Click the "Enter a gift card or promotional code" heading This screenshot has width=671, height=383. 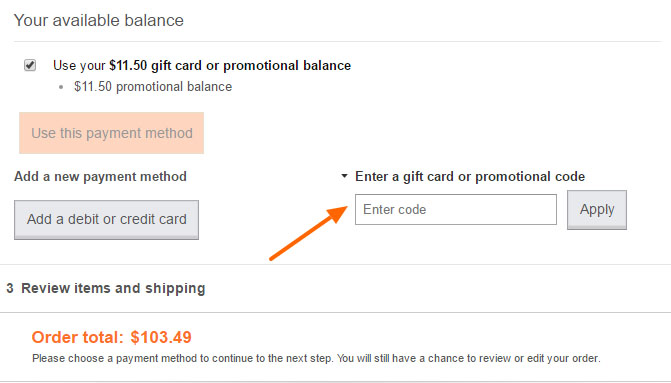pos(470,176)
